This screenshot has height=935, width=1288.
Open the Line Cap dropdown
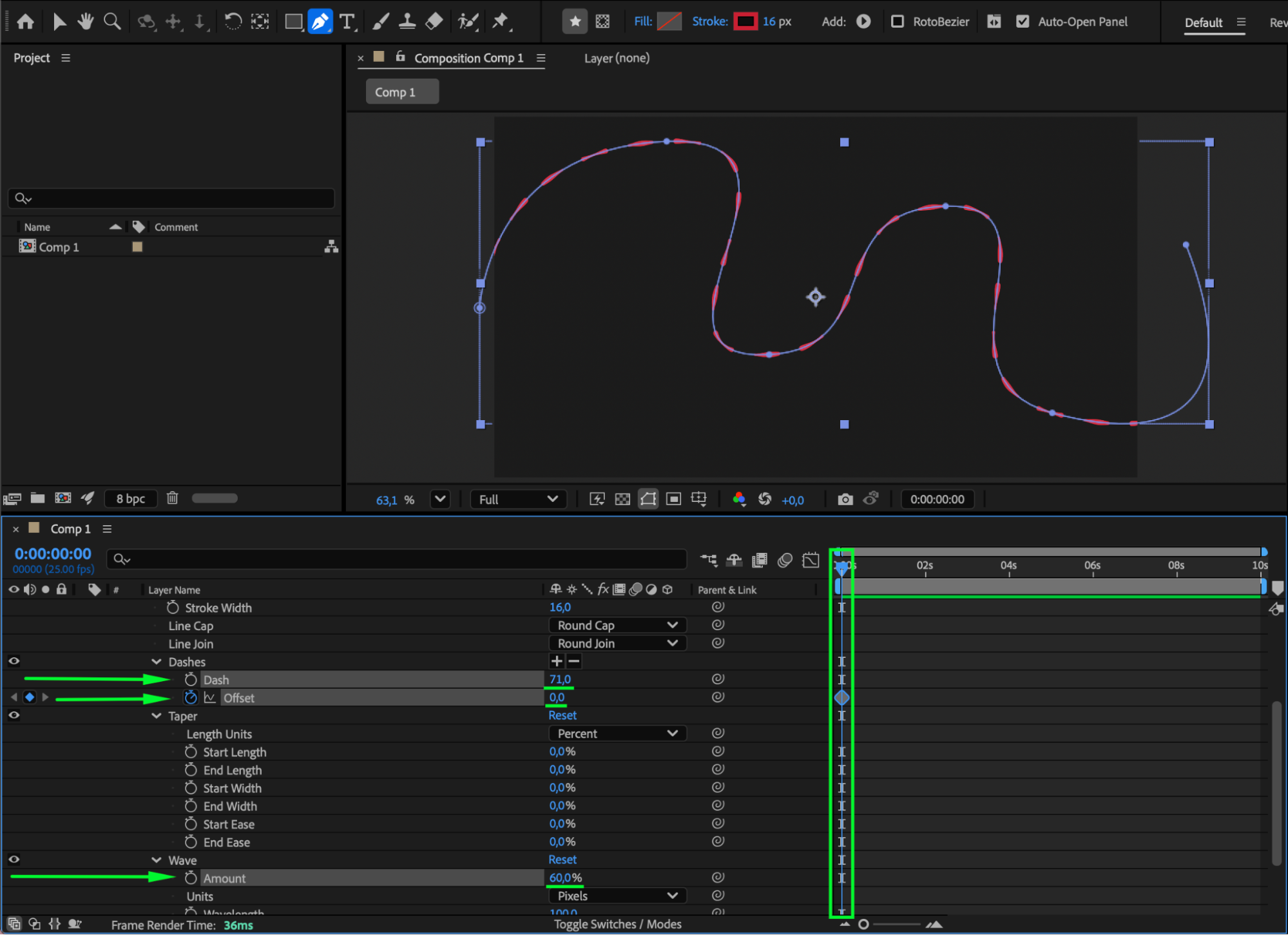pos(617,625)
